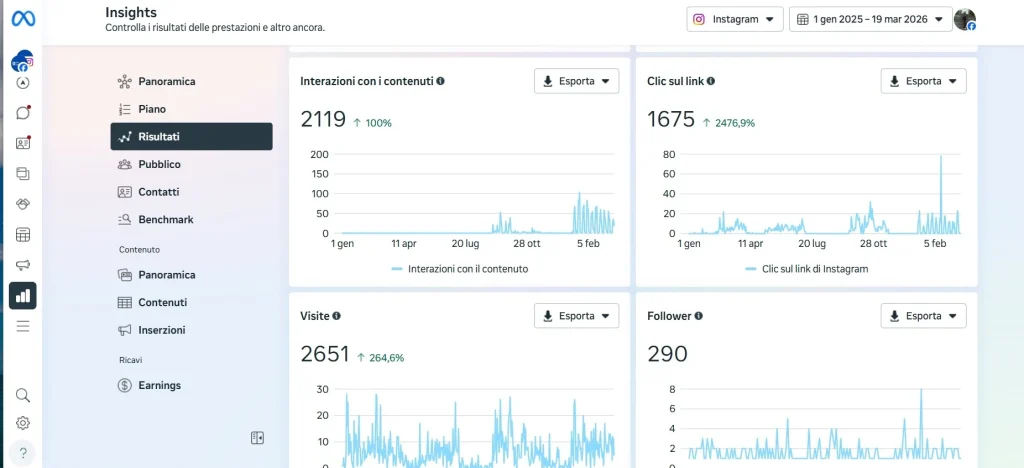Click the 2651 visits total
The image size is (1024, 468).
[325, 354]
